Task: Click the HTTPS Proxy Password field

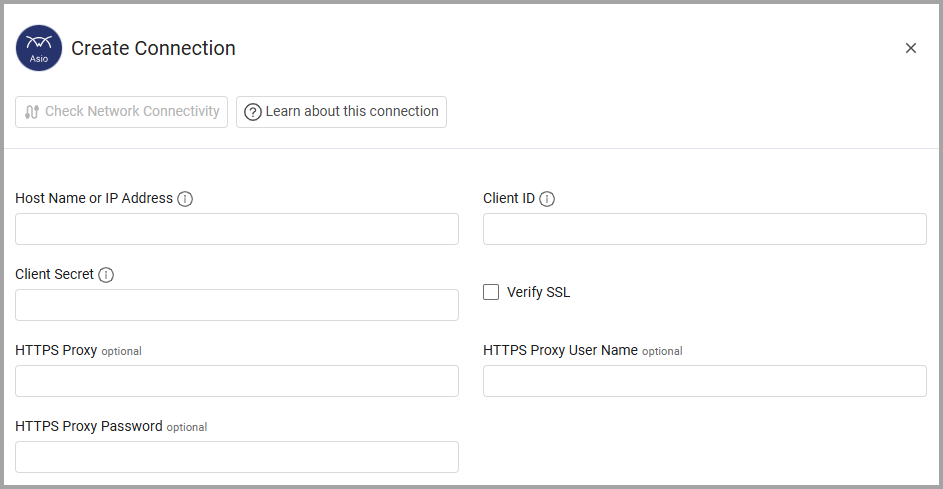Action: (x=237, y=457)
